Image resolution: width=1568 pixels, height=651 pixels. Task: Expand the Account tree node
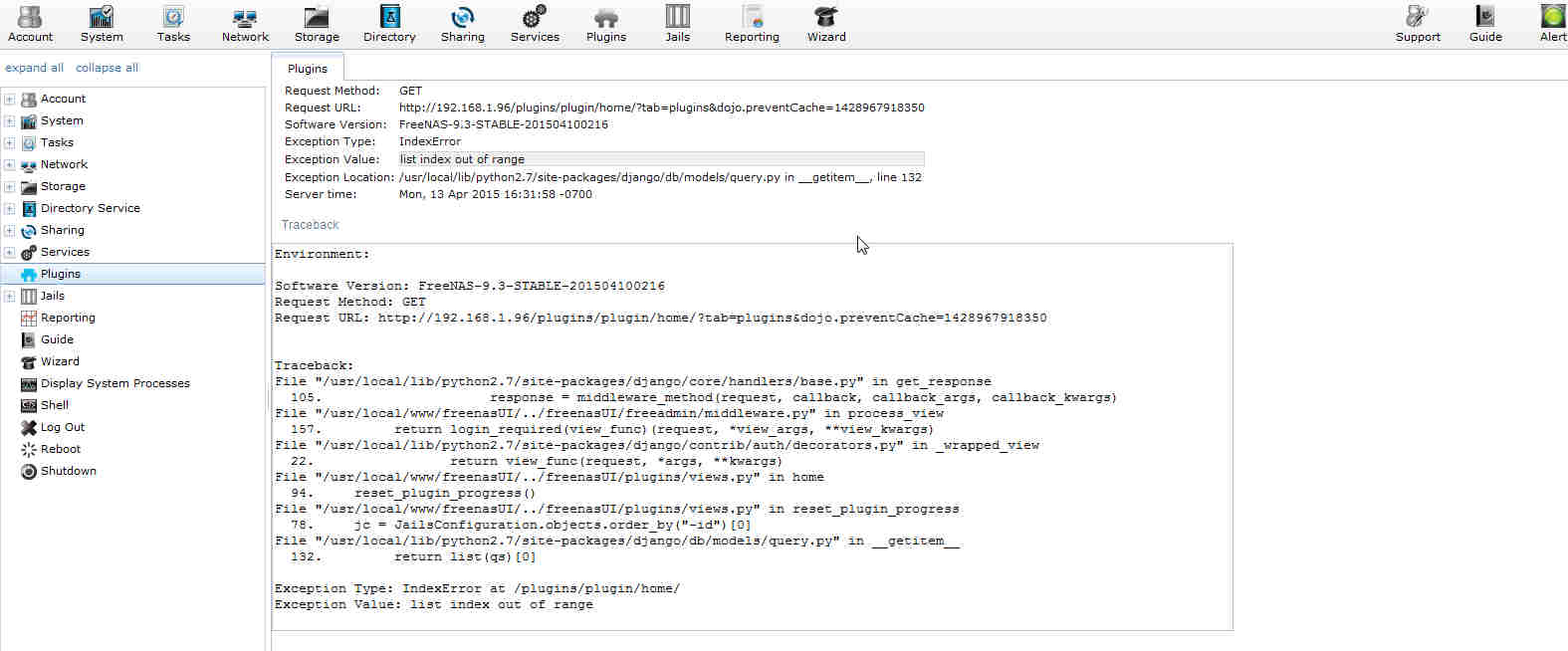pyautogui.click(x=10, y=100)
